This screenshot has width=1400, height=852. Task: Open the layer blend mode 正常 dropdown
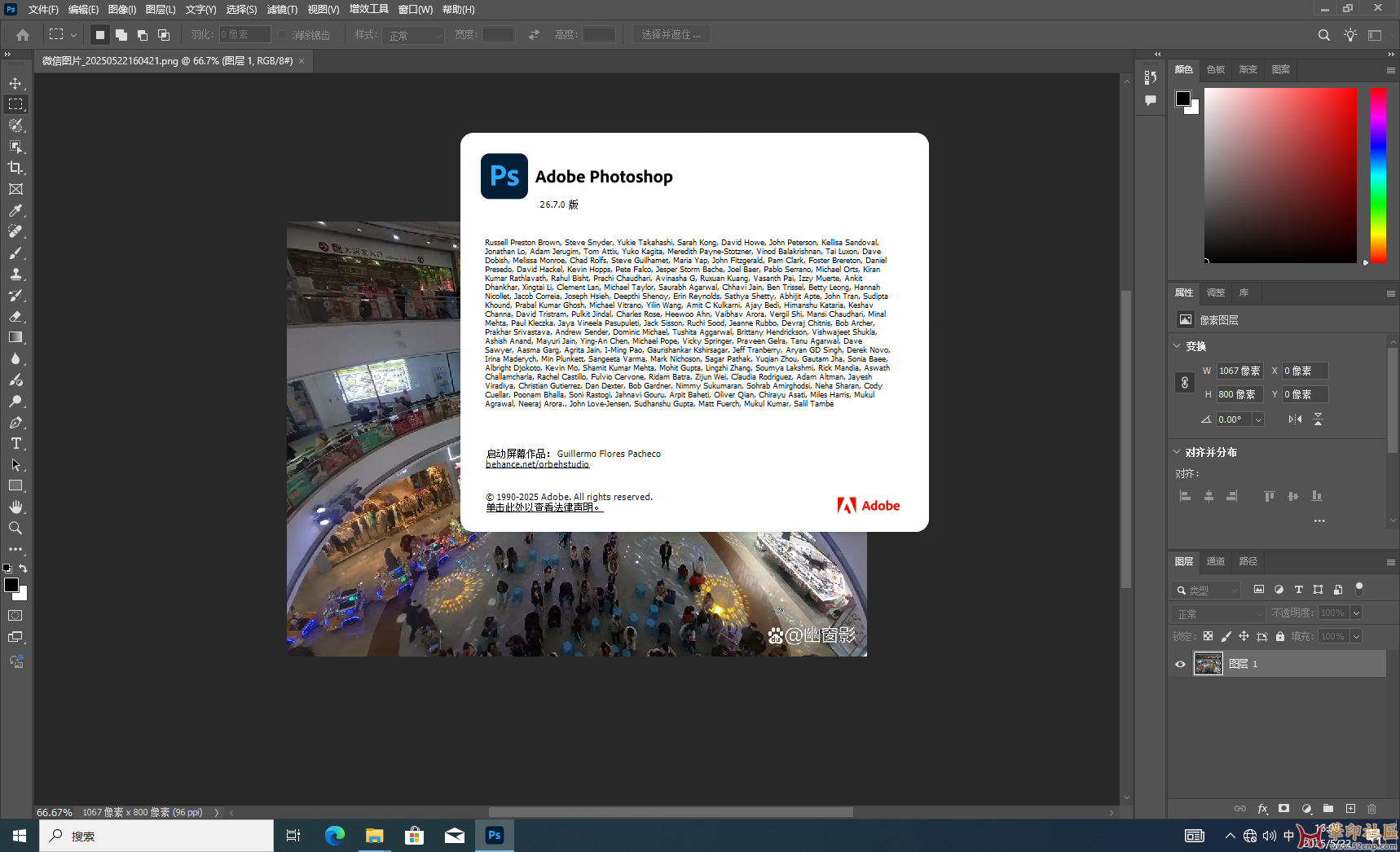[x=1217, y=613]
